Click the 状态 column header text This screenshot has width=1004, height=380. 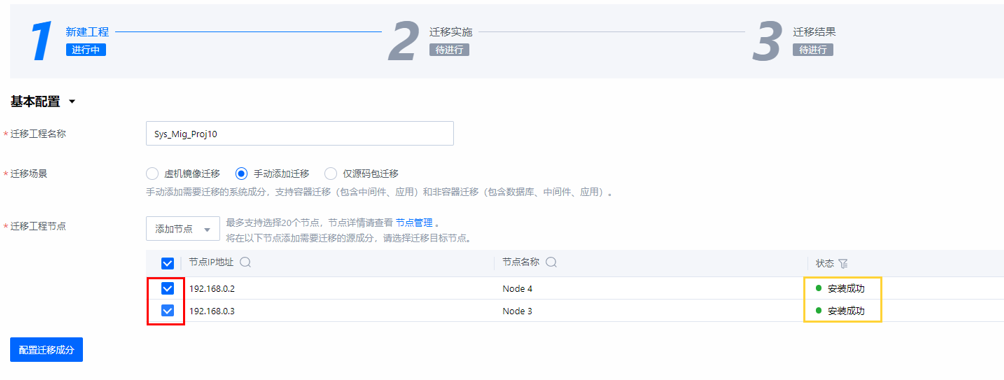[x=825, y=263]
